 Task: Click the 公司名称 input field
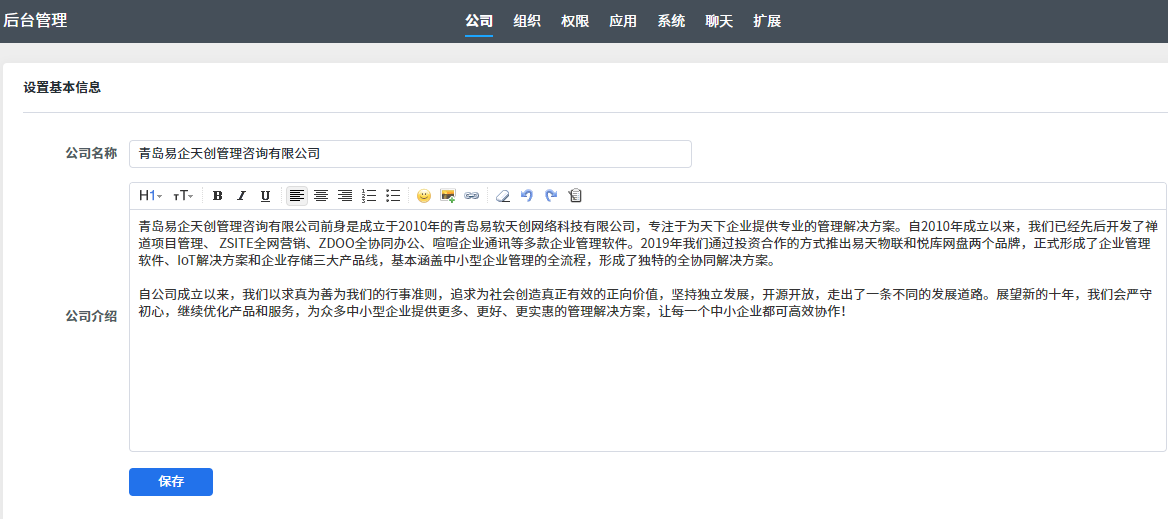(410, 154)
